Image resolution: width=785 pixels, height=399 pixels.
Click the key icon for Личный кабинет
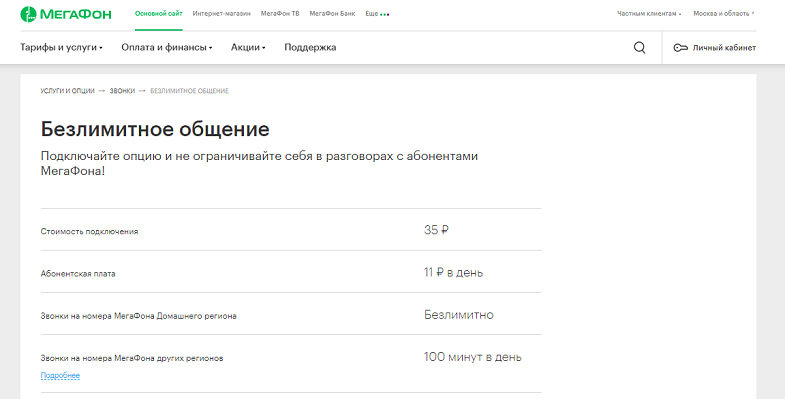[680, 48]
